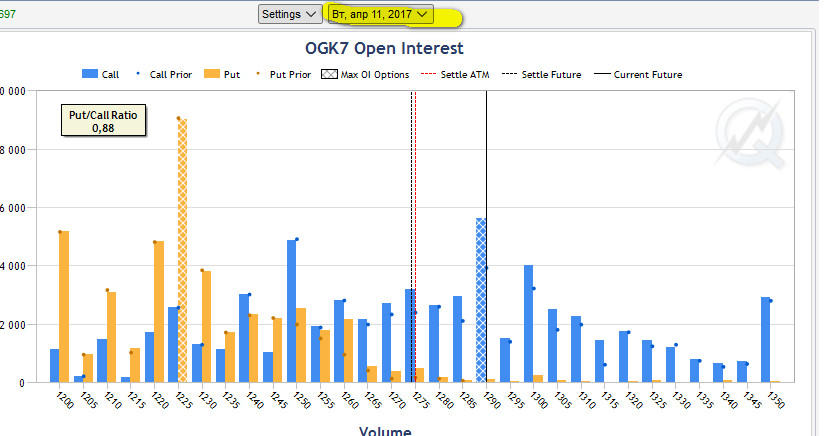Click the Put/Call Ratio 0,88 box
Screen dimensions: 825x436
(x=103, y=121)
